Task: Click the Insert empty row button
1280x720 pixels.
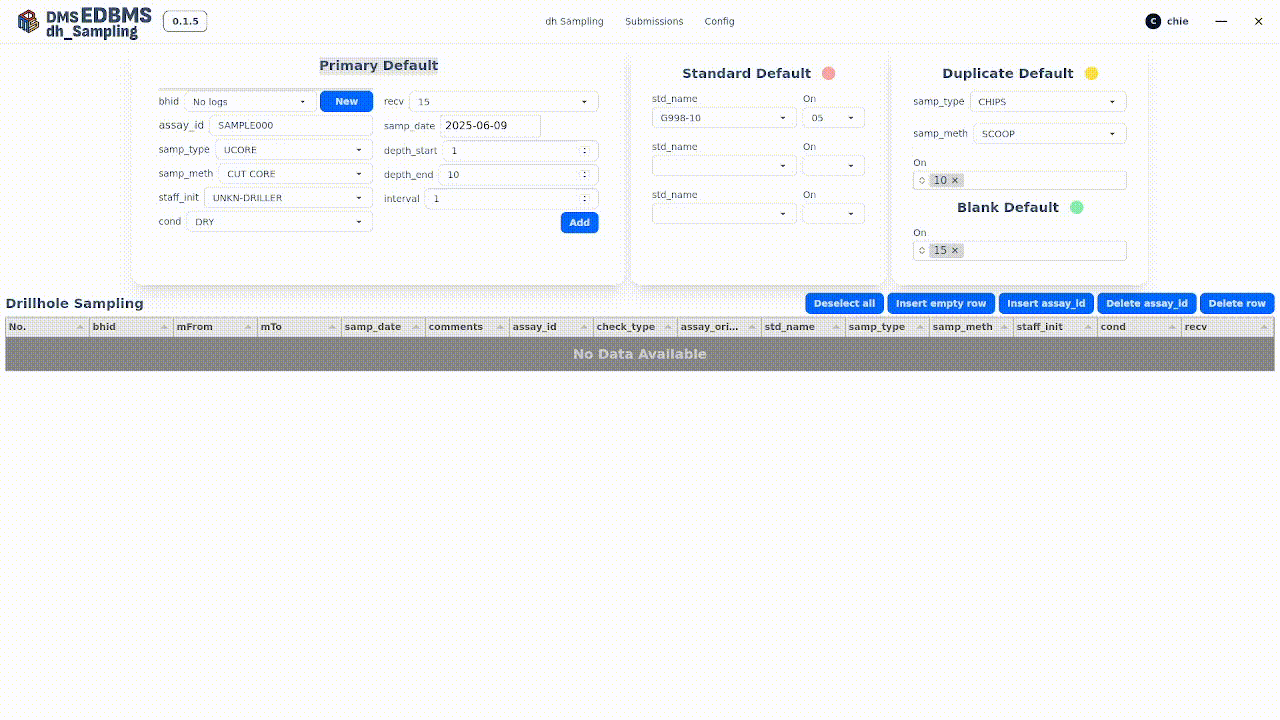Action: point(940,304)
